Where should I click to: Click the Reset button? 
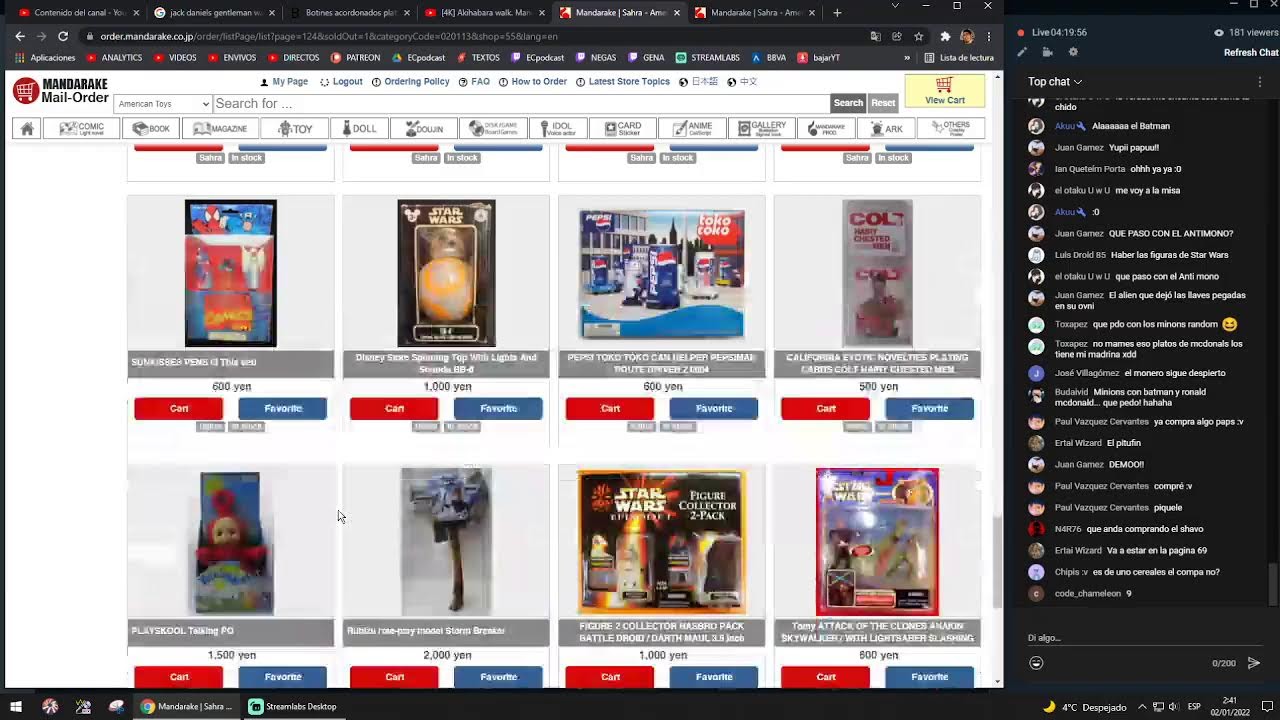883,103
